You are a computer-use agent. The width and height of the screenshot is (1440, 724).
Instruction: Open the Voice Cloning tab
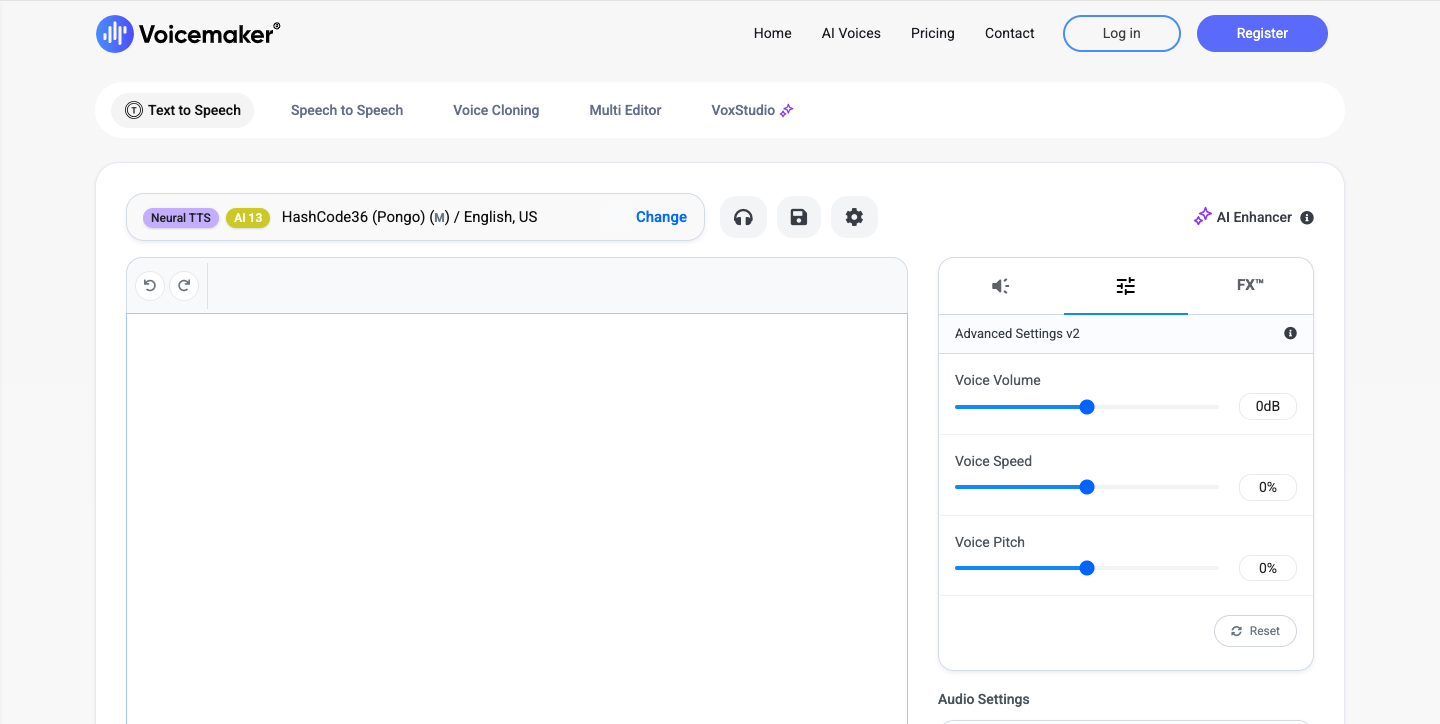point(496,110)
